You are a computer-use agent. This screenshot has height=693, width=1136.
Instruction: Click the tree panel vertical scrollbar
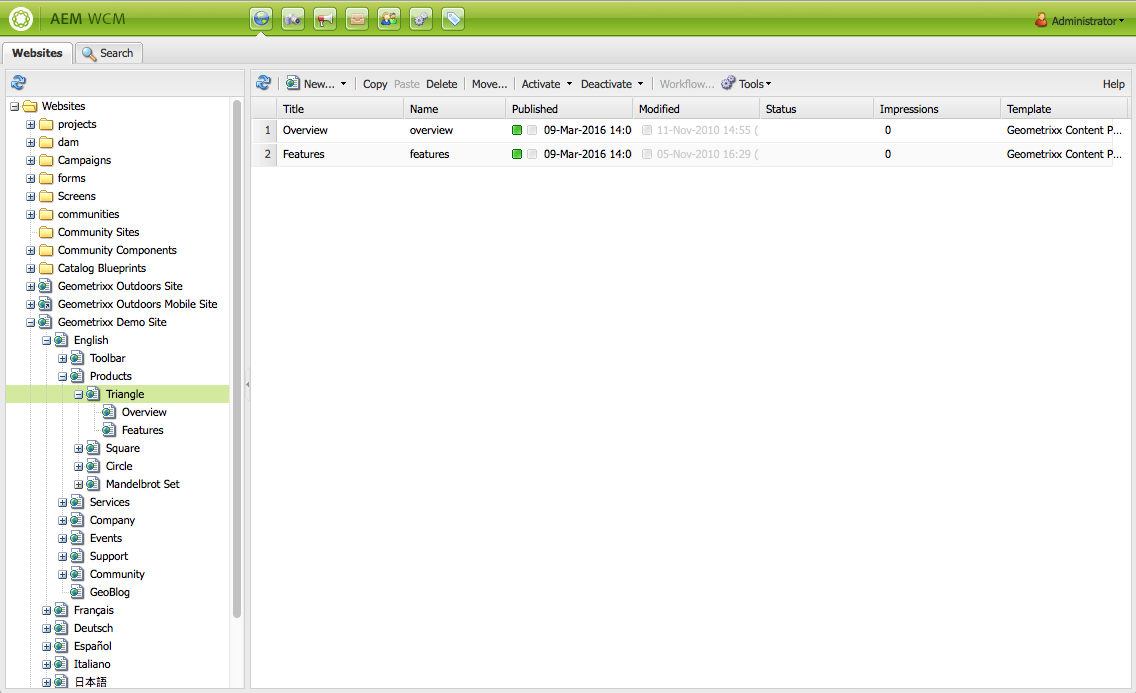[x=237, y=359]
